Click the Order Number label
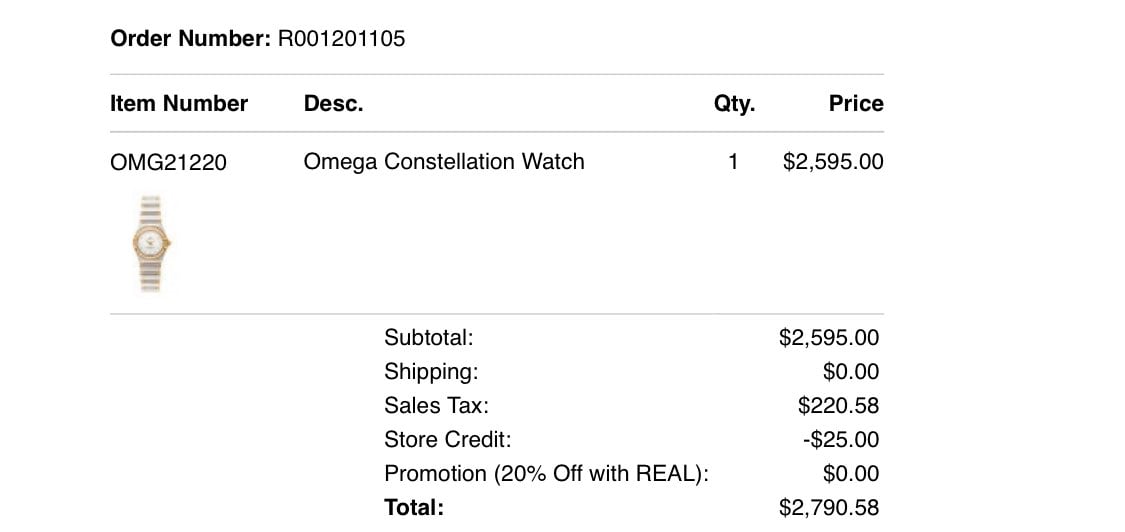This screenshot has width=1125, height=532. [191, 39]
